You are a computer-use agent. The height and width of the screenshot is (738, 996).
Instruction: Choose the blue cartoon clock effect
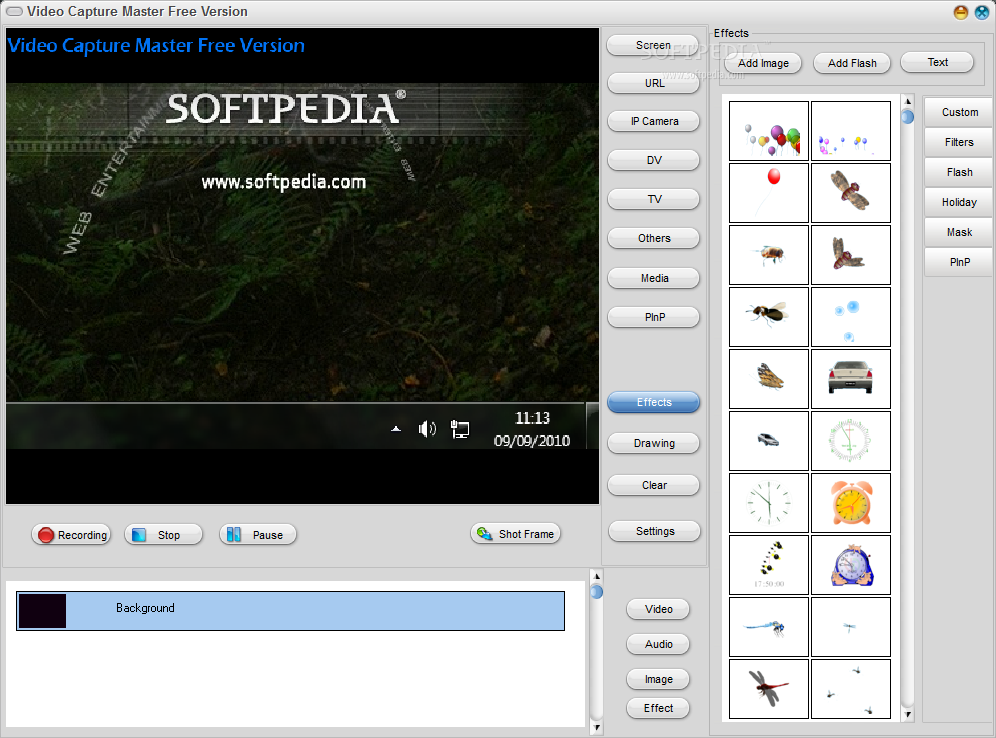click(851, 565)
